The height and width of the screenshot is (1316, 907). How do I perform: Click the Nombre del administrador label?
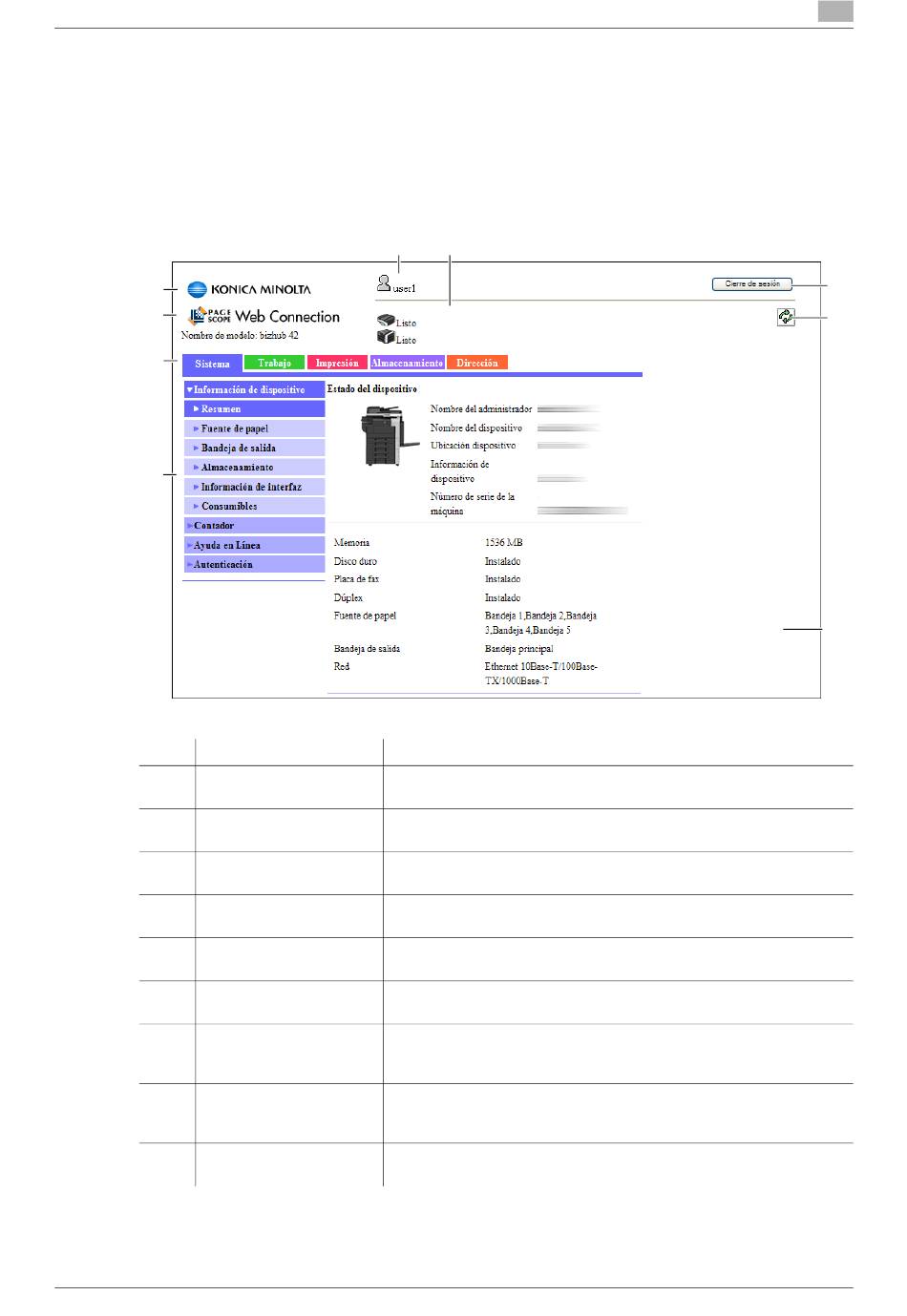point(481,408)
